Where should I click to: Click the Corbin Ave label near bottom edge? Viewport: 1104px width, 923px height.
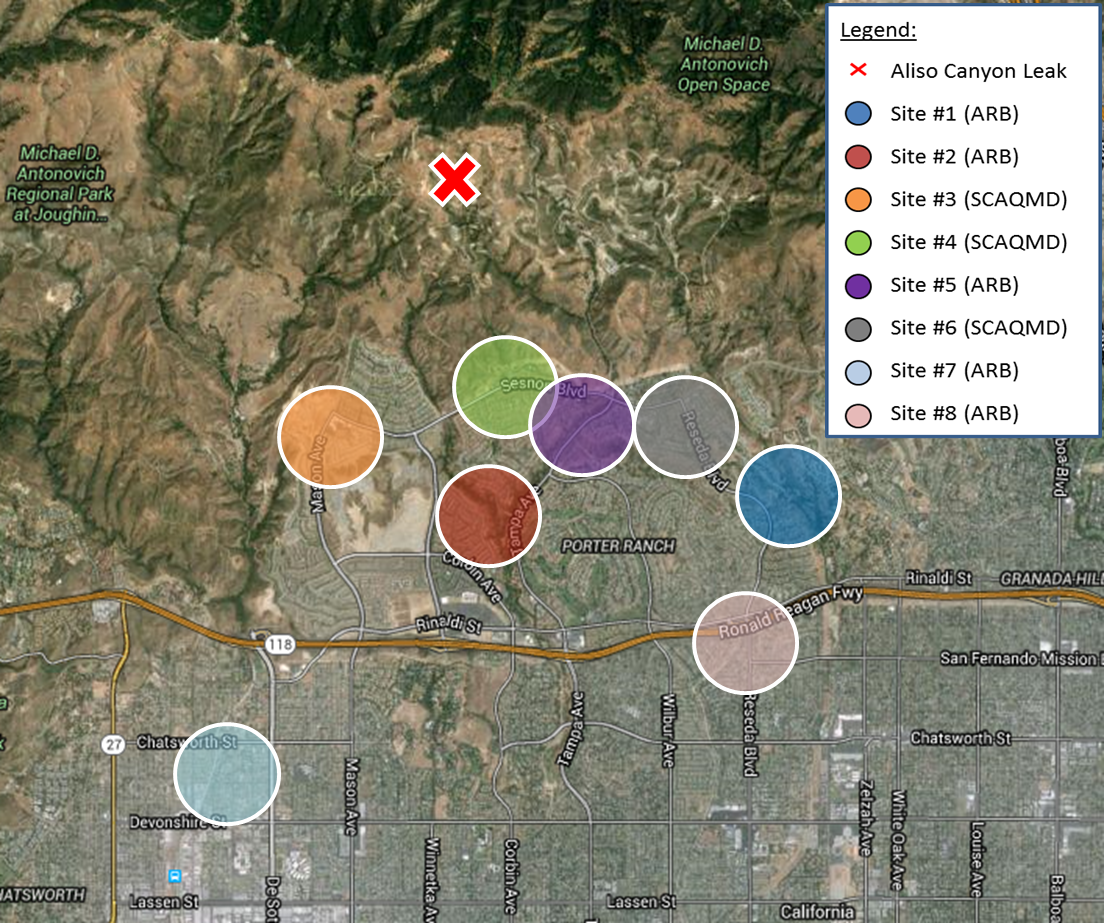pos(510,877)
